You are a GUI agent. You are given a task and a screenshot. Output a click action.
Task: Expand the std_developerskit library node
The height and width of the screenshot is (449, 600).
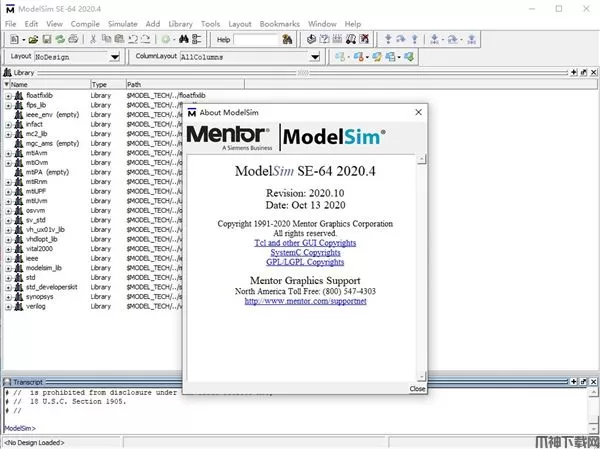[x=8, y=287]
